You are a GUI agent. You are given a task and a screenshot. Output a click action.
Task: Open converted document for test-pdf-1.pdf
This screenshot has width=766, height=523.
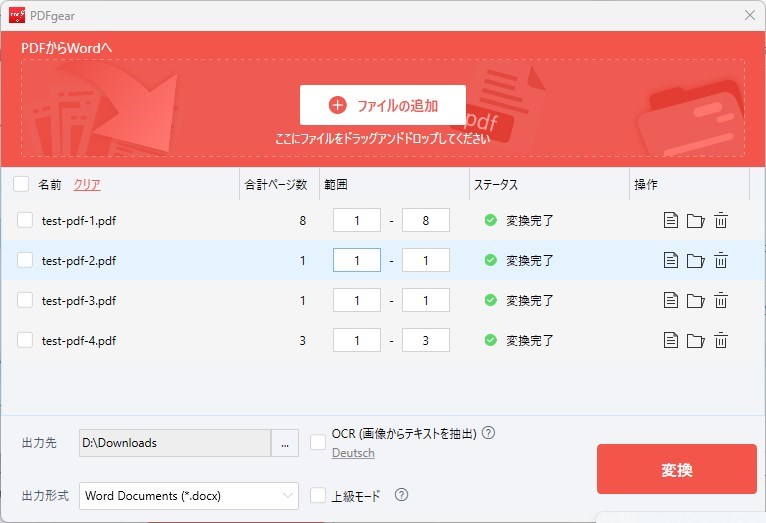pos(671,220)
